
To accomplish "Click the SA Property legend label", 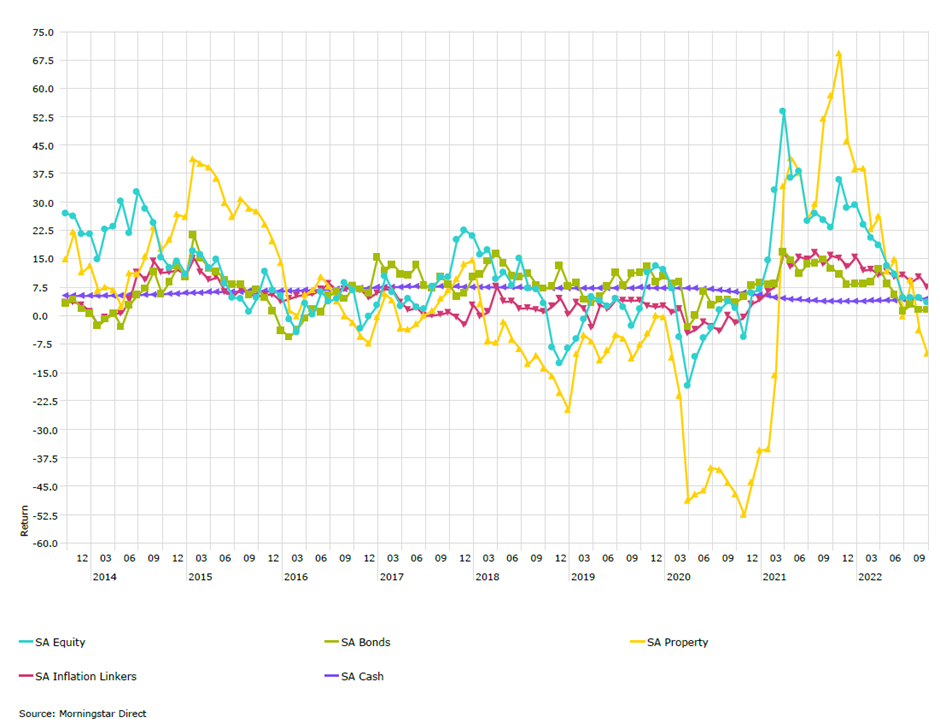I will click(677, 642).
